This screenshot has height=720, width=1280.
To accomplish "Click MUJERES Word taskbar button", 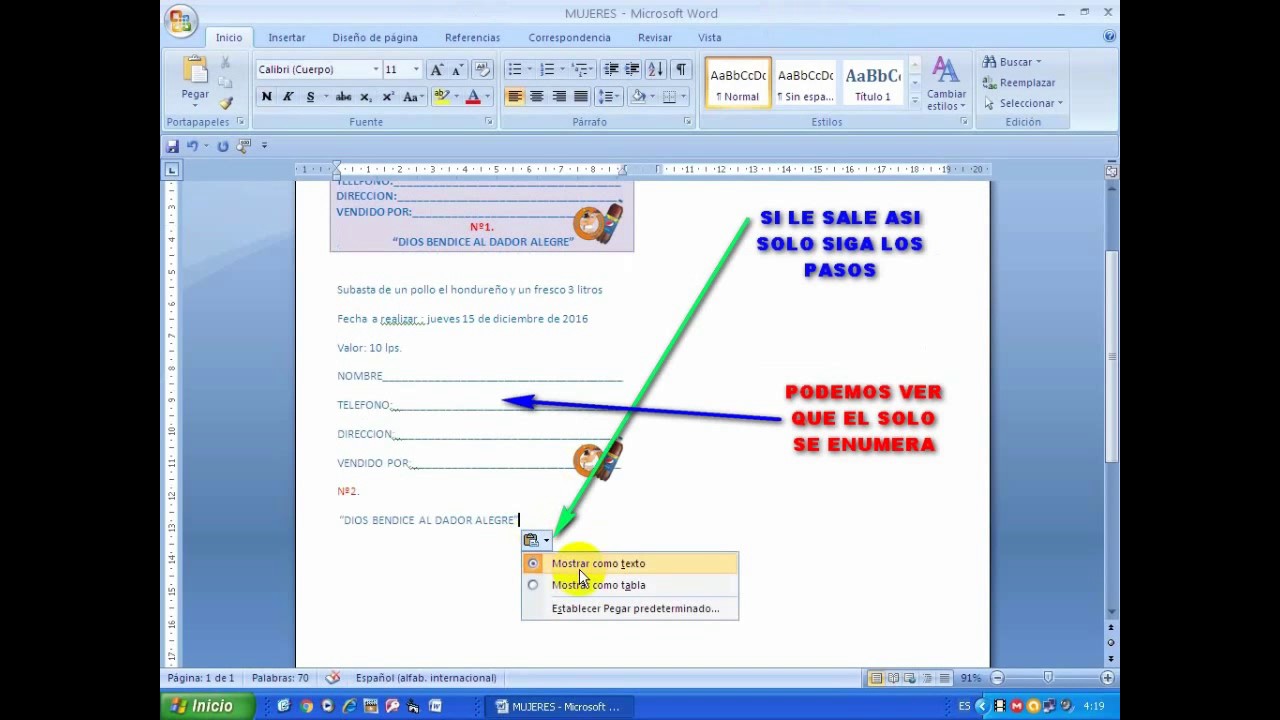I will (x=558, y=707).
